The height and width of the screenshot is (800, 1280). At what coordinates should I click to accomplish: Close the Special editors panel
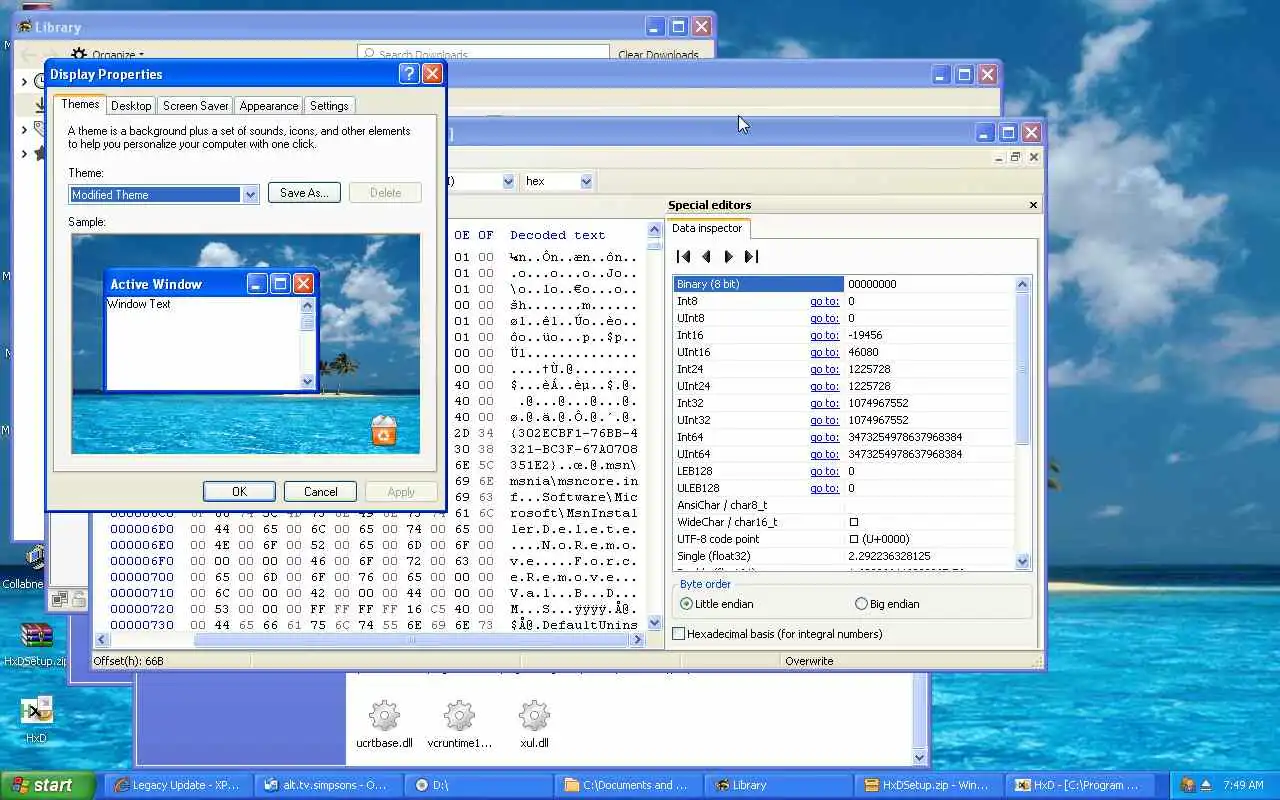1034,205
